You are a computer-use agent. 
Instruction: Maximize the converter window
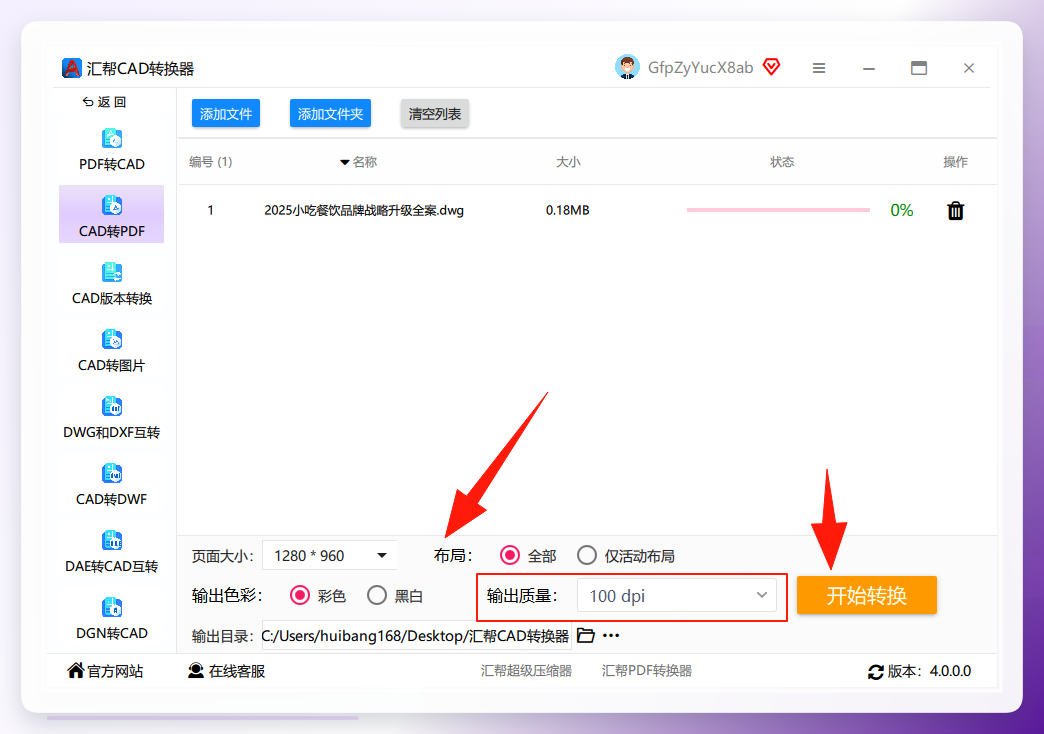click(919, 68)
